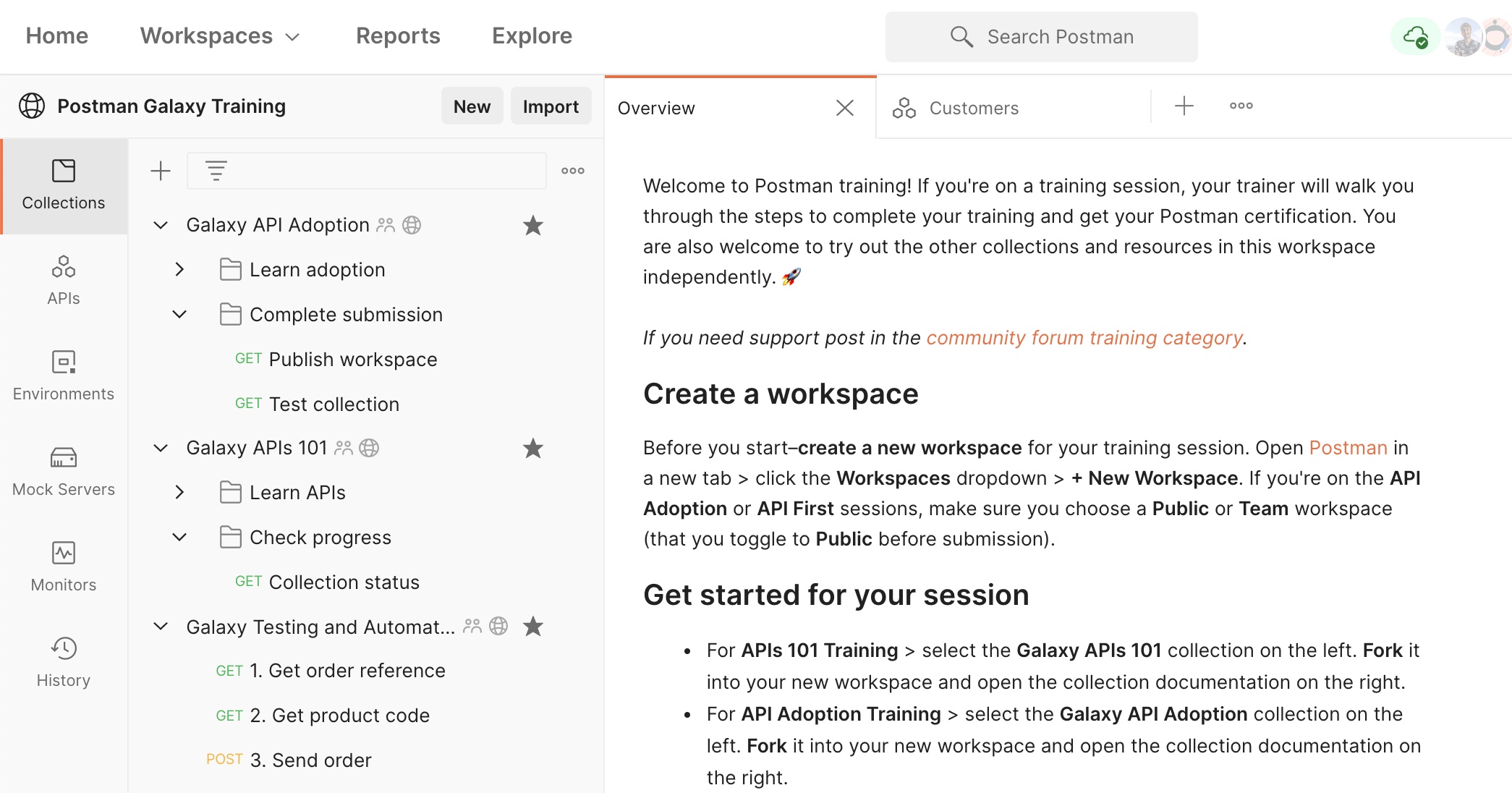Select the Learn adoption folder
This screenshot has height=793, width=1512.
(x=317, y=270)
